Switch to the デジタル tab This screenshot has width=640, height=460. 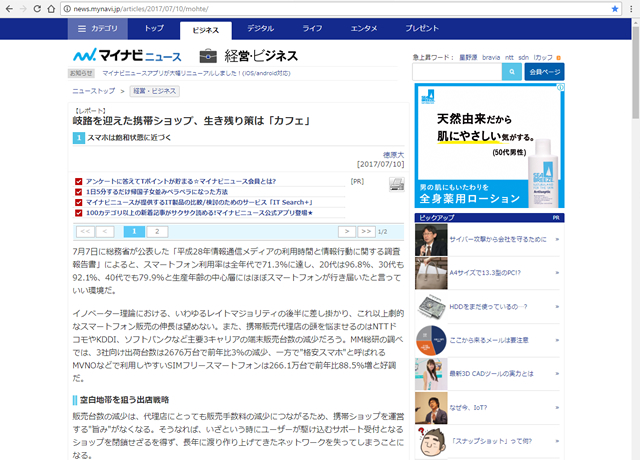[260, 31]
